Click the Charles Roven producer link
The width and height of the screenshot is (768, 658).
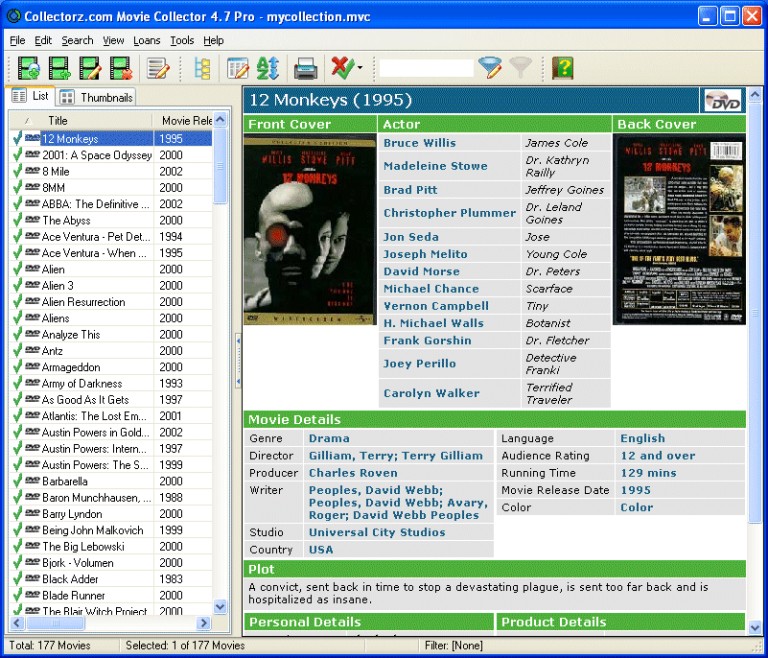[x=353, y=473]
